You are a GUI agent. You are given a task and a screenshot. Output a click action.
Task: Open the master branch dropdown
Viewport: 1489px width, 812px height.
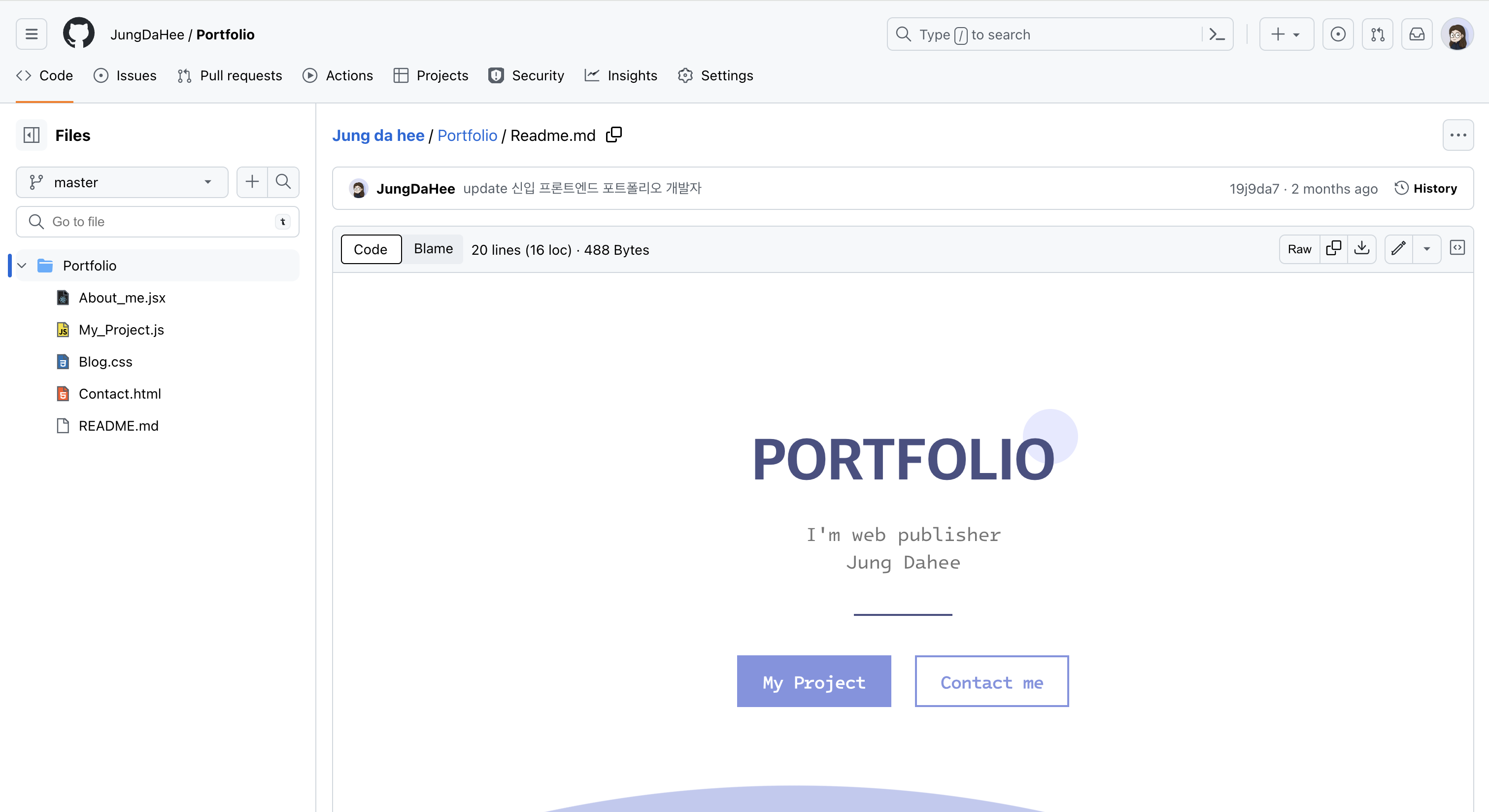pos(122,183)
